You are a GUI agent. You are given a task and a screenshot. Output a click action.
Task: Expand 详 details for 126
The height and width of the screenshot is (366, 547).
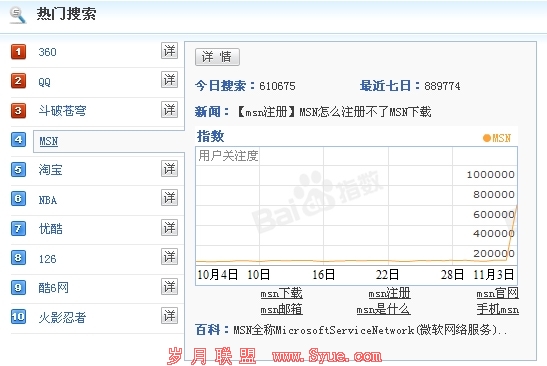coord(170,257)
